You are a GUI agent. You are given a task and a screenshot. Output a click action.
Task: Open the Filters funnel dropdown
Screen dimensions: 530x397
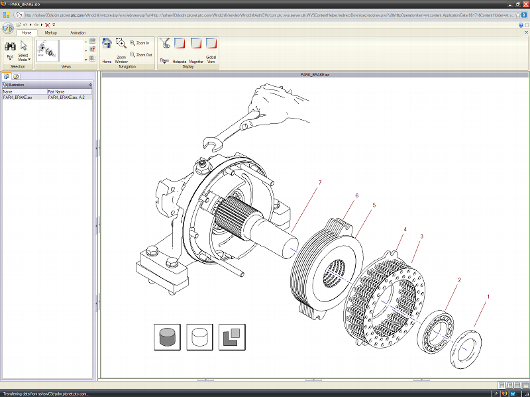point(164,51)
